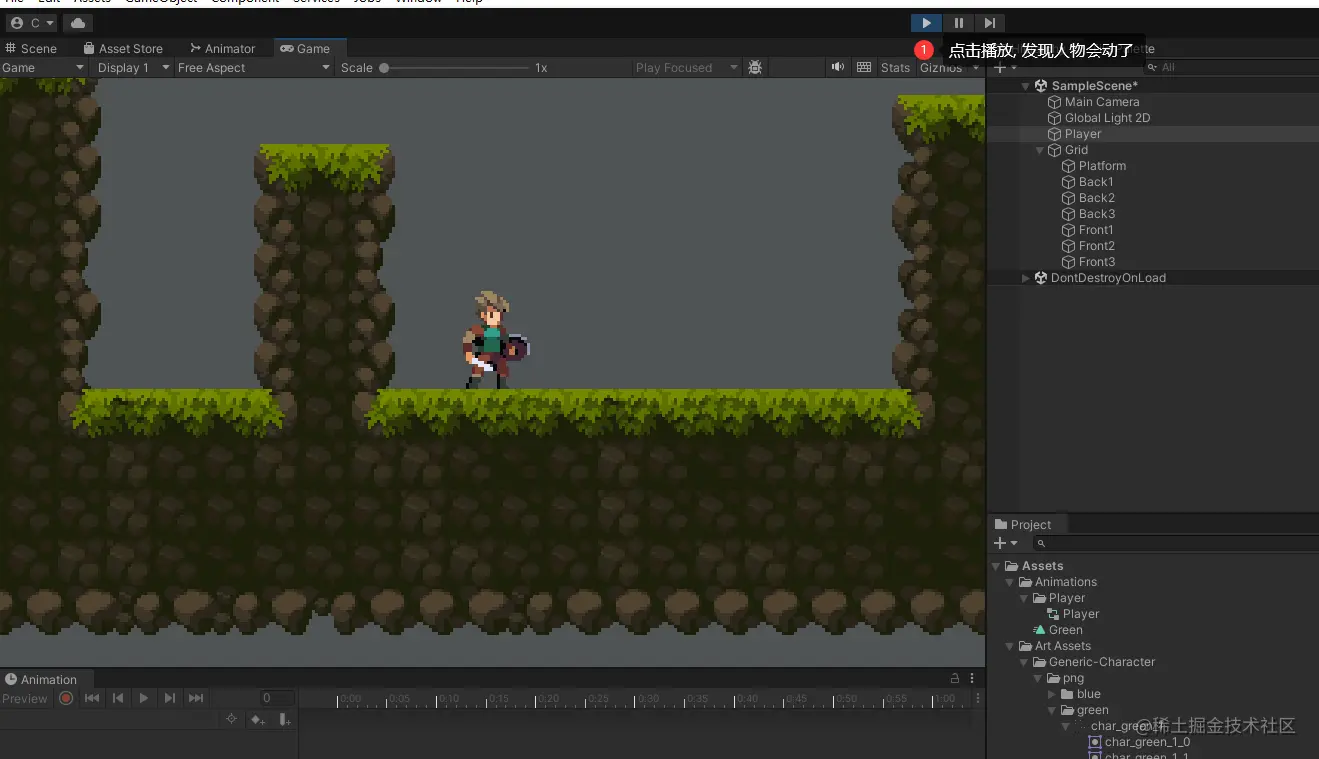1319x759 pixels.
Task: Click the Play button in top toolbar
Action: pyautogui.click(x=926, y=23)
